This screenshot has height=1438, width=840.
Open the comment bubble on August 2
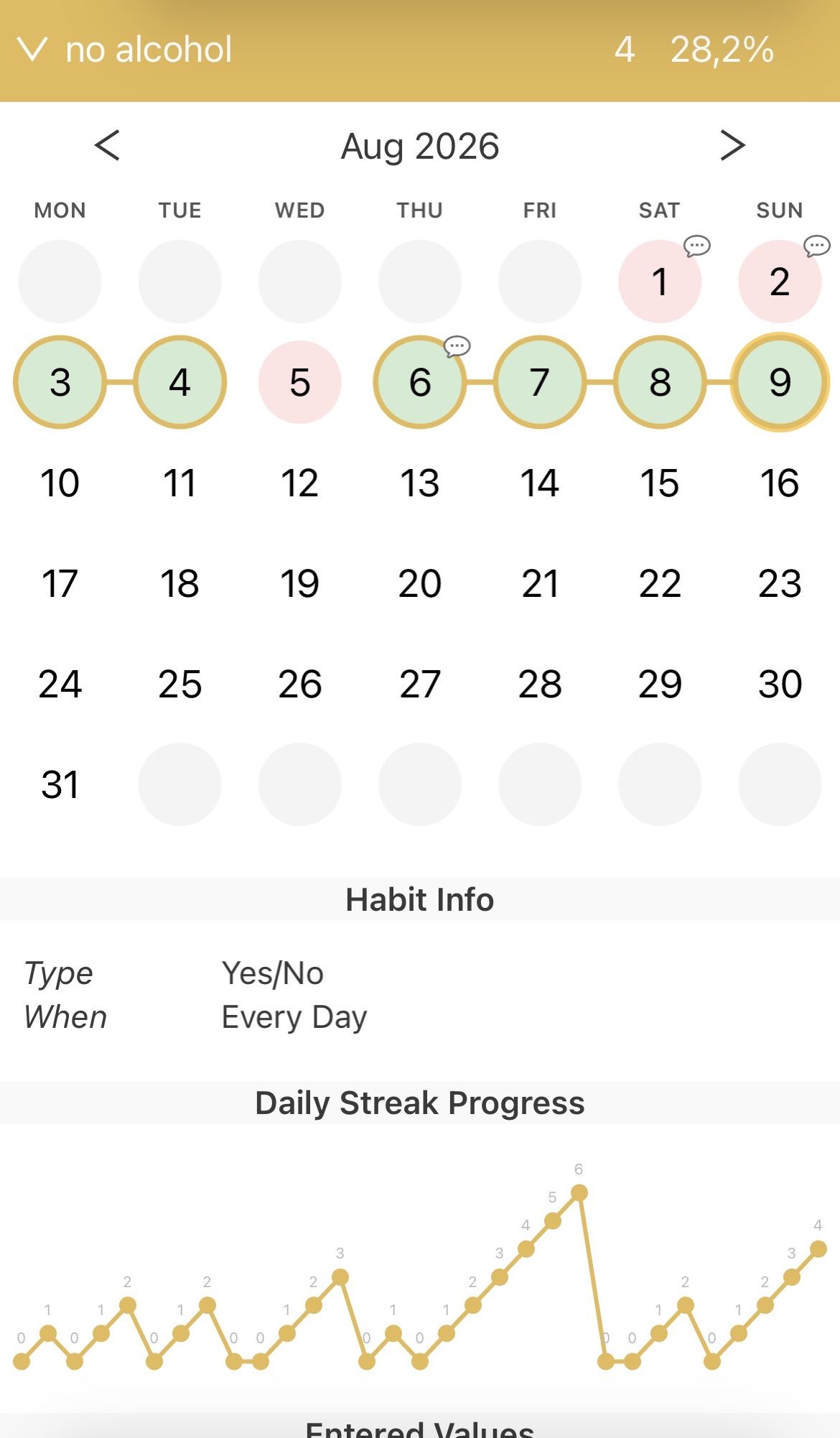coord(816,246)
